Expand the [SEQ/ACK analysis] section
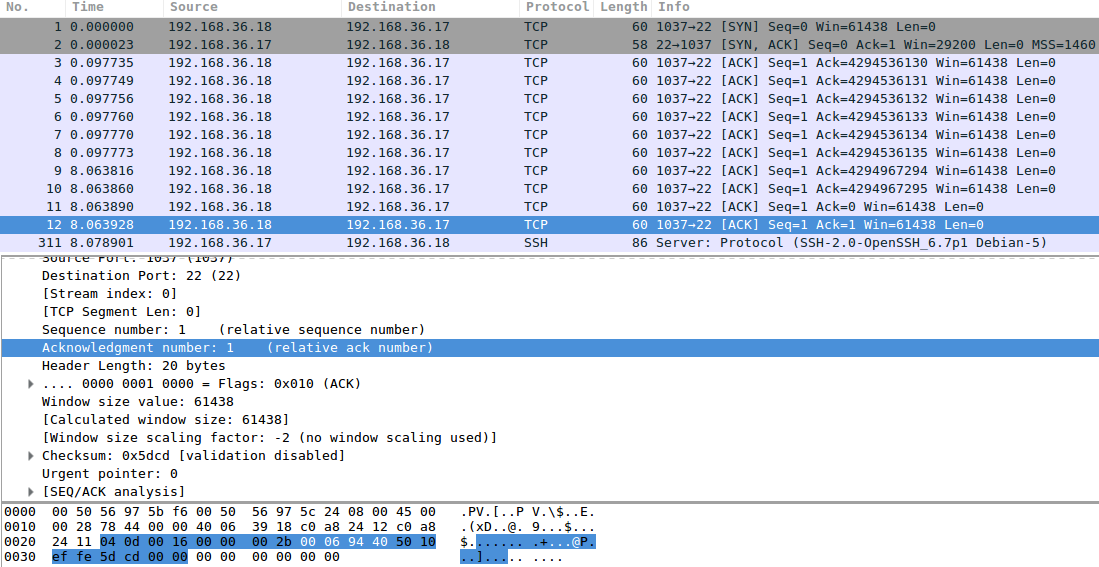Screen dimensions: 1099x567 [x=31, y=492]
